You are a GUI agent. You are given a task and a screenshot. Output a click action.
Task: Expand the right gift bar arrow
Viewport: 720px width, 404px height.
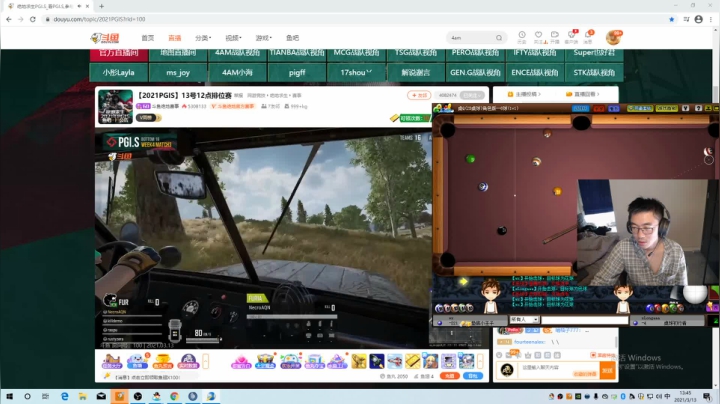coord(481,361)
